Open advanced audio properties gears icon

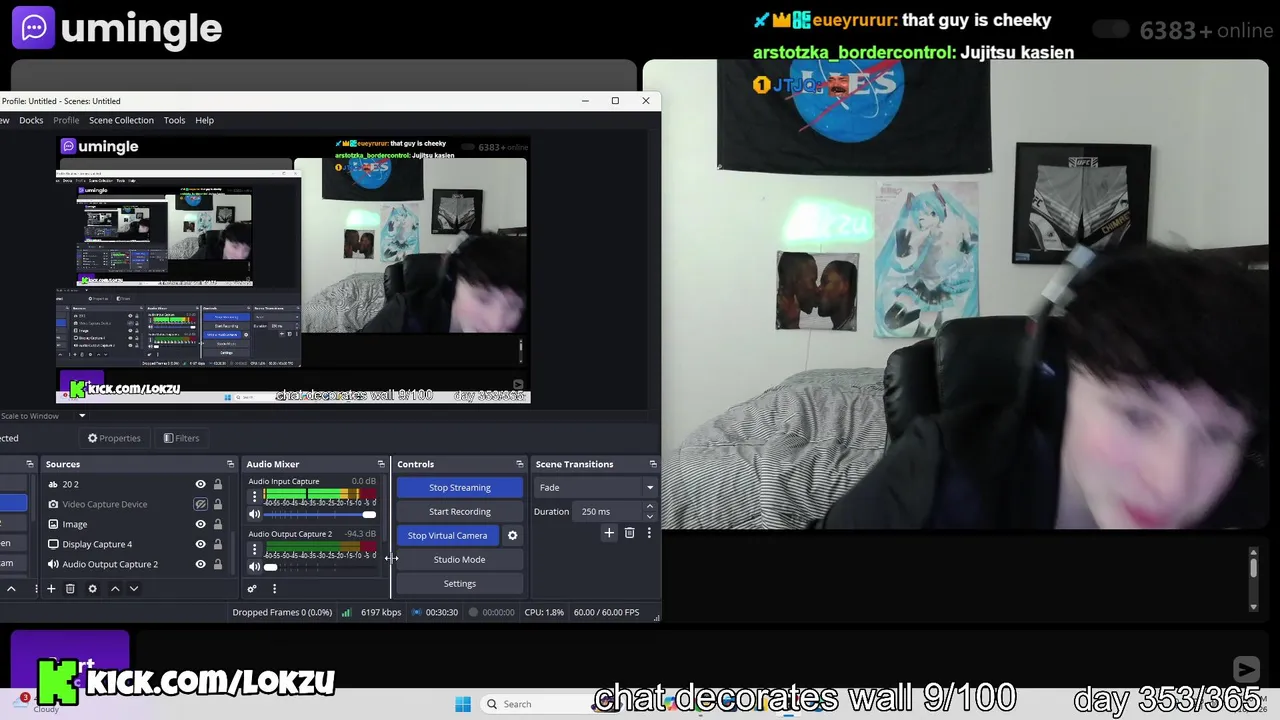pos(252,589)
